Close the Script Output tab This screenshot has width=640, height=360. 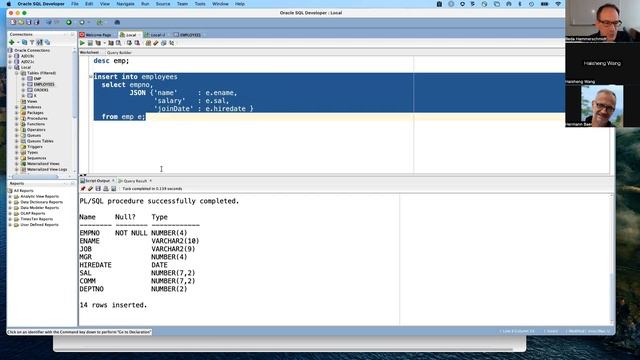point(113,180)
